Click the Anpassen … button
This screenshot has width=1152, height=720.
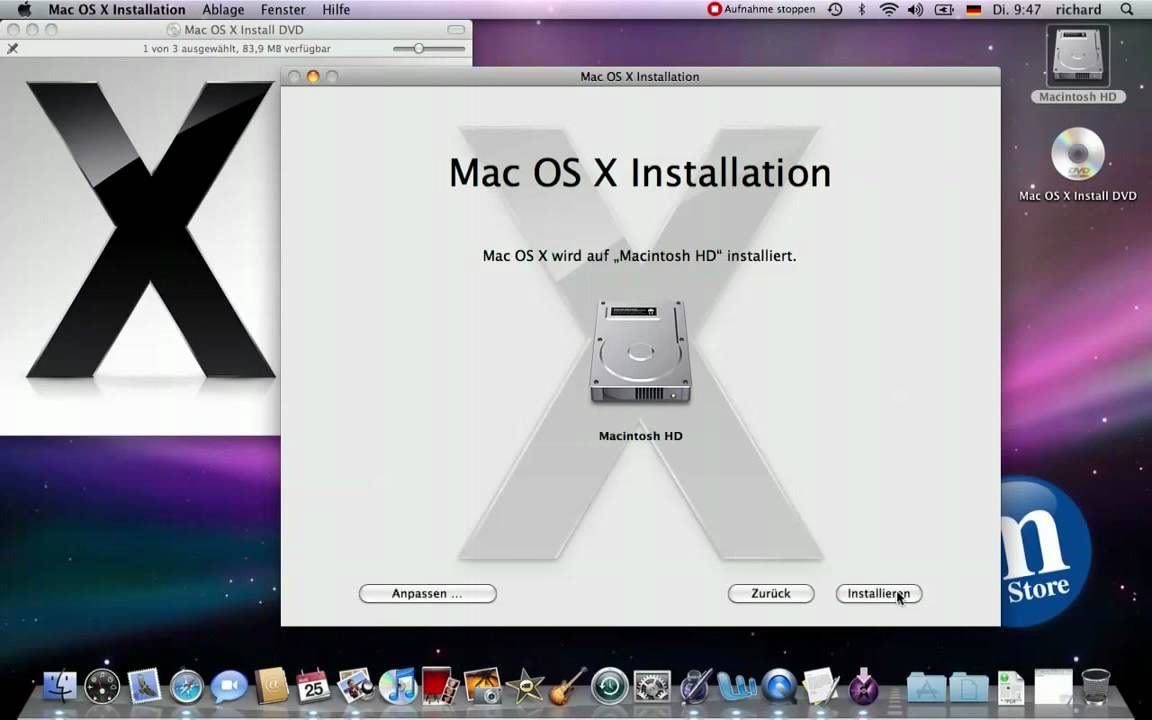tap(428, 594)
